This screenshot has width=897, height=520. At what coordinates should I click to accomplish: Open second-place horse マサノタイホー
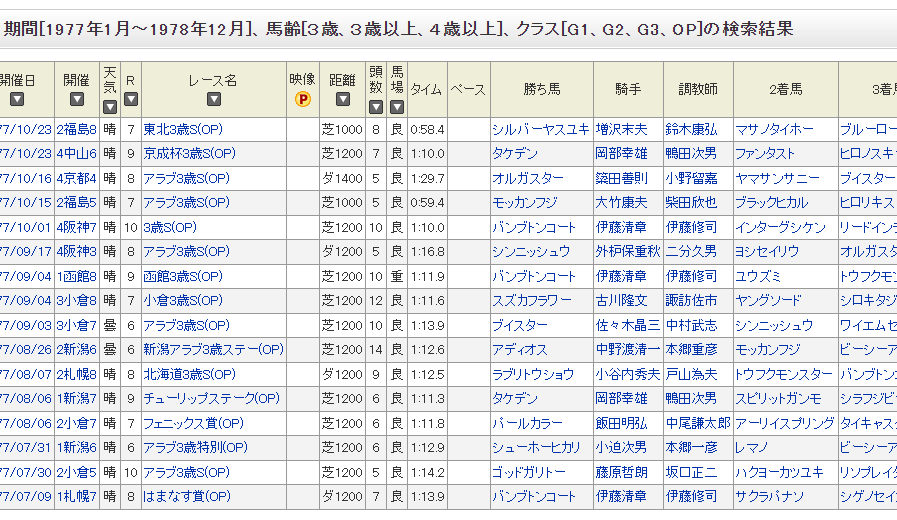point(774,130)
